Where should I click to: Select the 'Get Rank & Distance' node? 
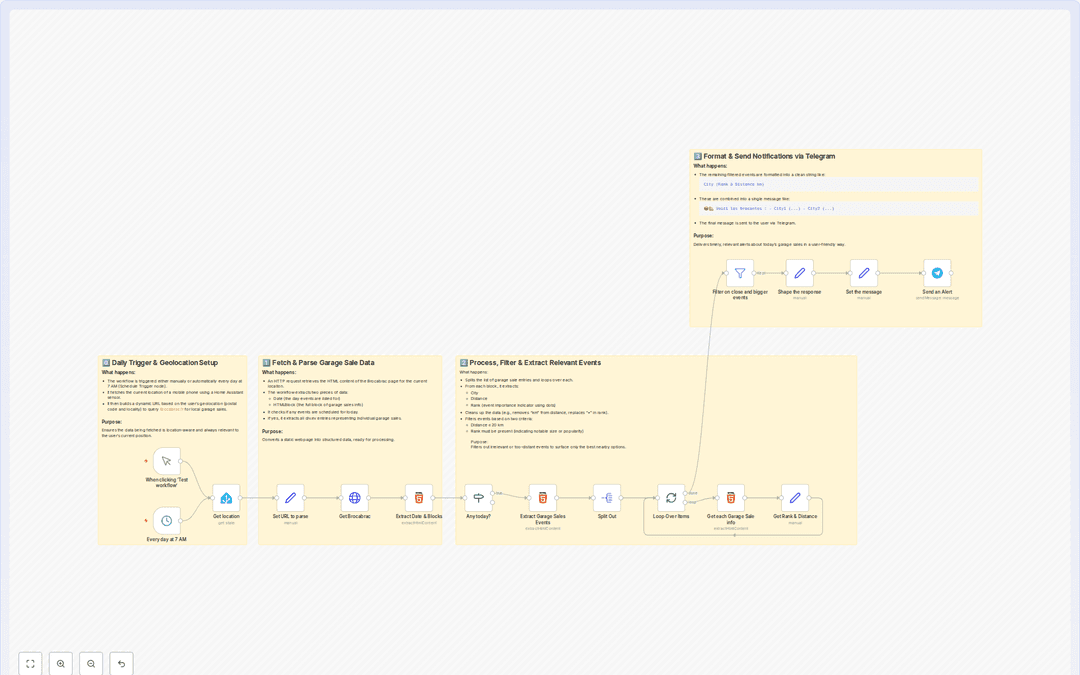795,498
